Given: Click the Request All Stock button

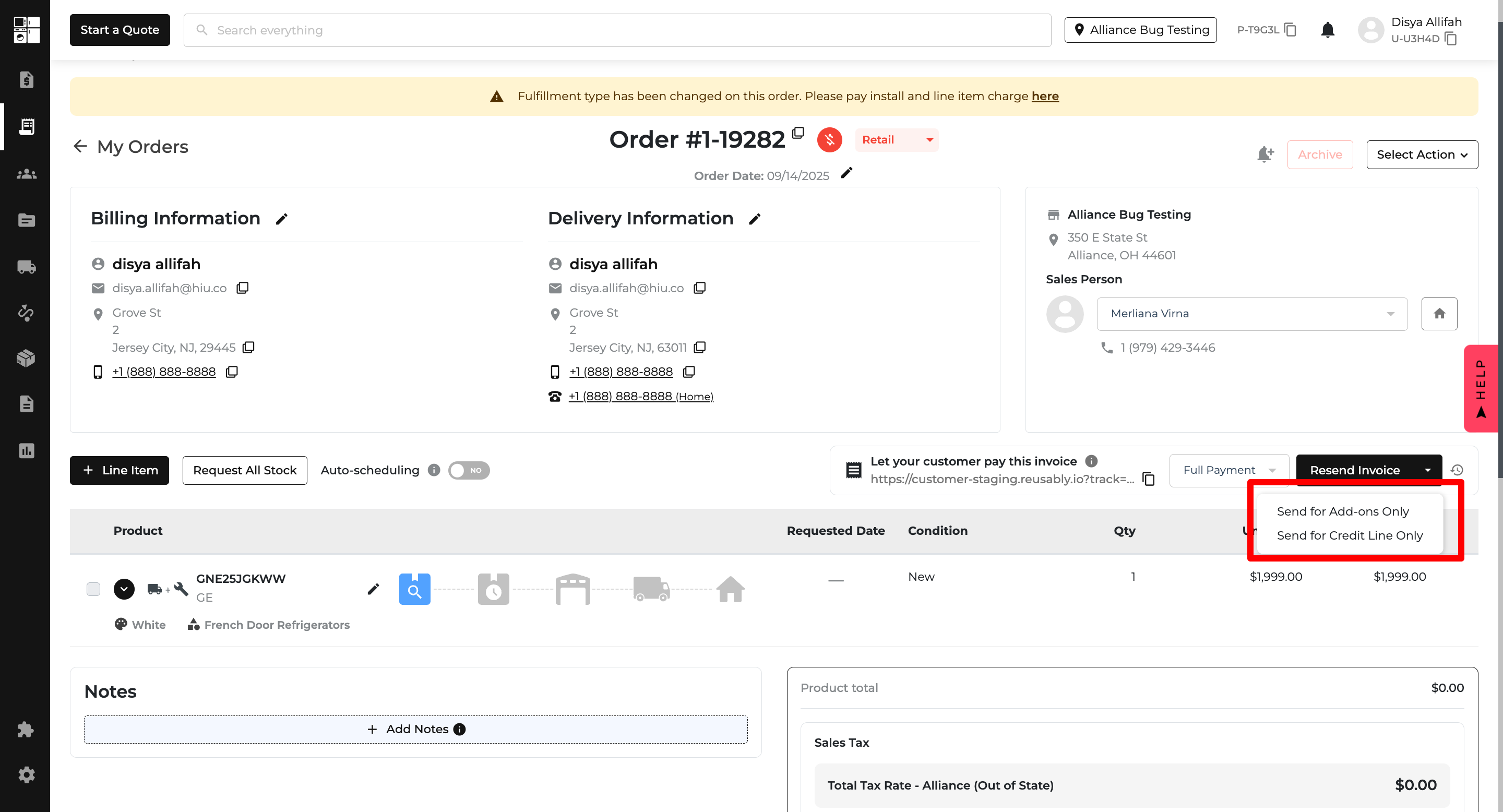Looking at the screenshot, I should click(x=244, y=470).
